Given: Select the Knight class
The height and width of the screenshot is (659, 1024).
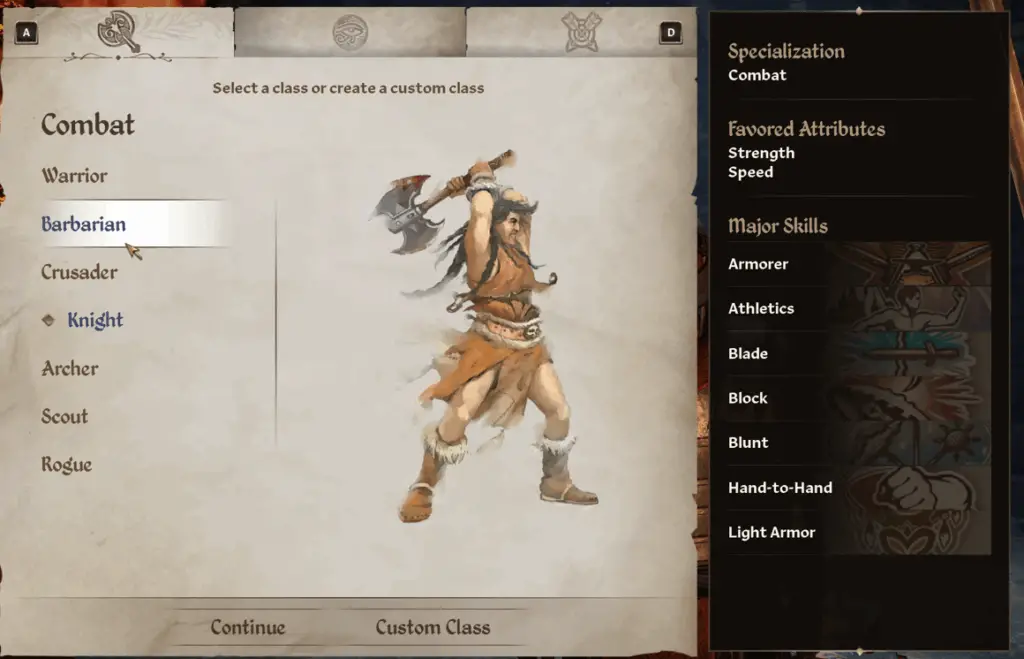Looking at the screenshot, I should click(95, 320).
